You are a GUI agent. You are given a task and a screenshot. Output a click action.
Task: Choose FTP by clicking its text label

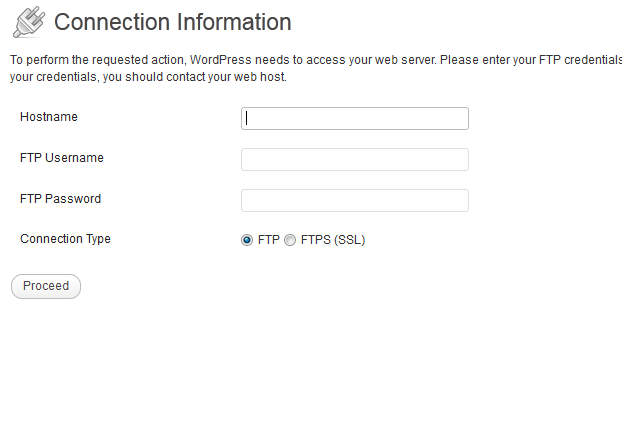pyautogui.click(x=269, y=240)
